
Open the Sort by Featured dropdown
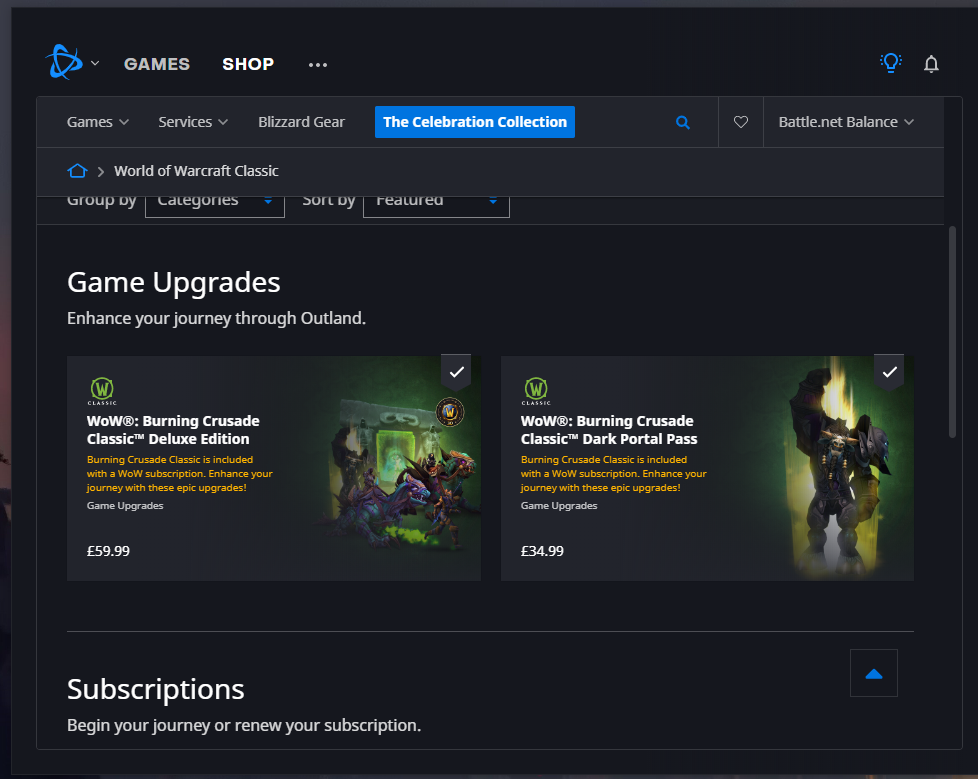click(436, 205)
